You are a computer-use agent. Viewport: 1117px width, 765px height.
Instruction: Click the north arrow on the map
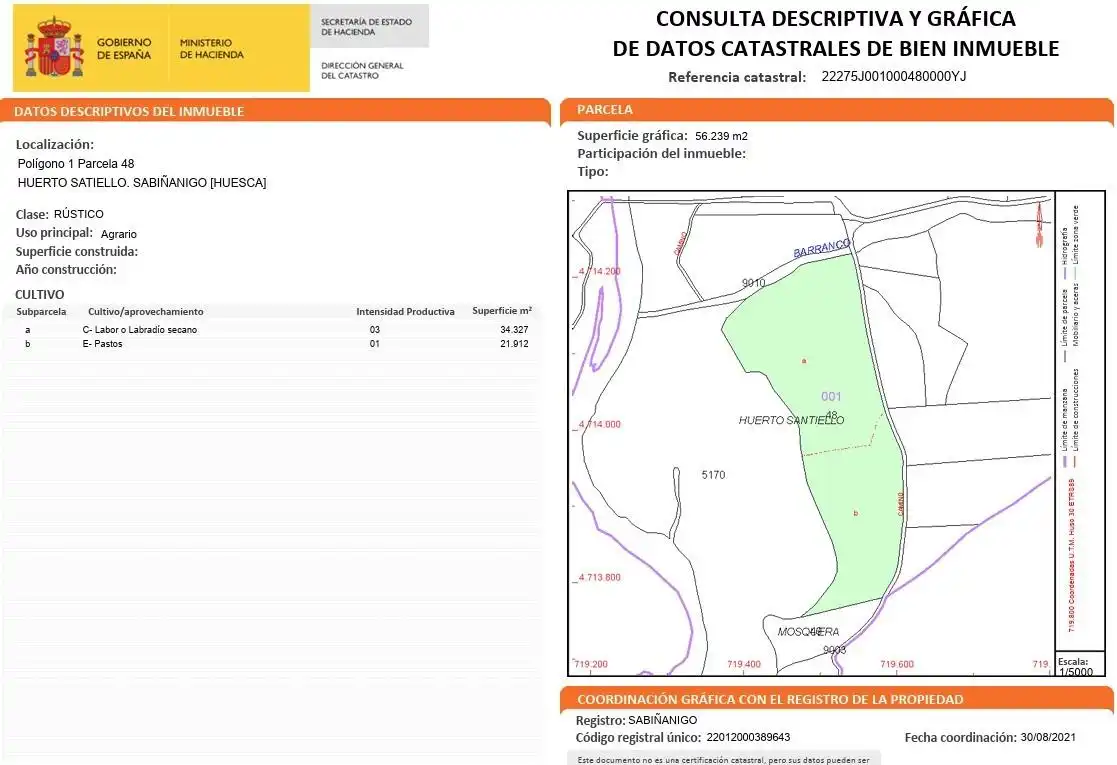pos(1039,224)
